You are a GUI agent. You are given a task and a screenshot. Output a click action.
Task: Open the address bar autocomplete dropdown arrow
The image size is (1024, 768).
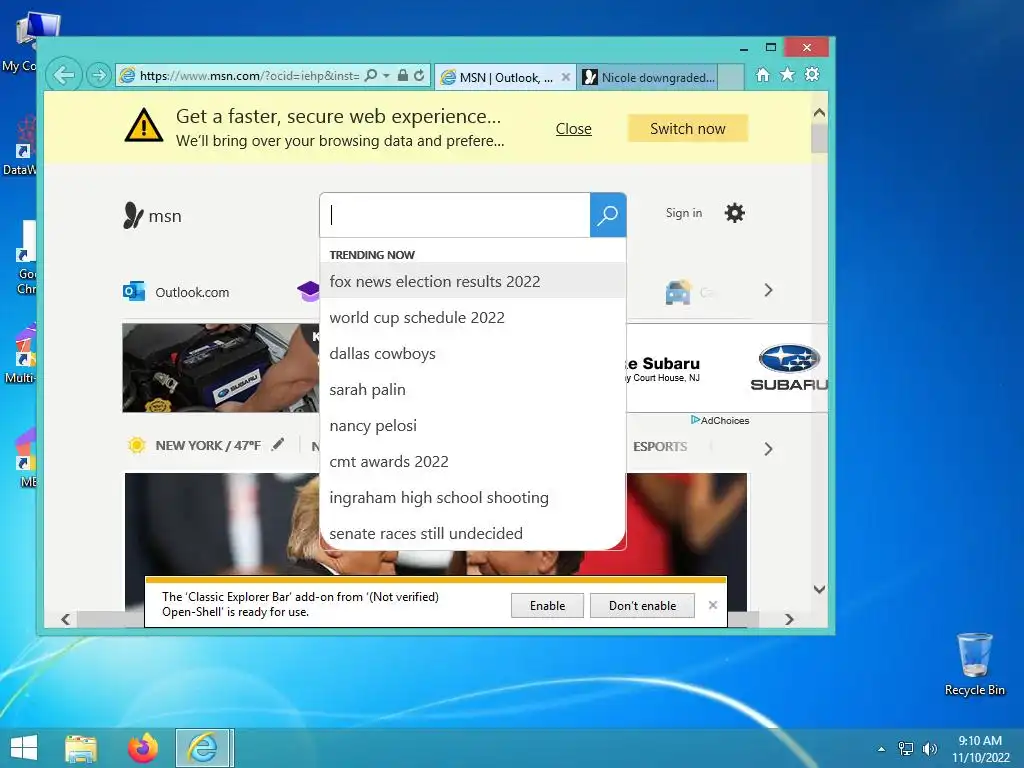pos(386,76)
